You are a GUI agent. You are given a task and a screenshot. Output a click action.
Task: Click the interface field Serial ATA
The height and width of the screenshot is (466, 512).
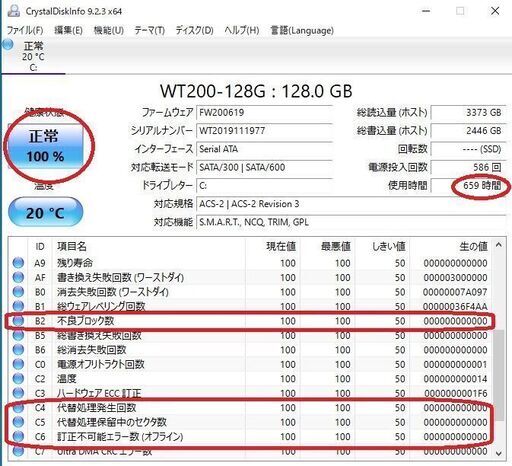click(x=264, y=149)
